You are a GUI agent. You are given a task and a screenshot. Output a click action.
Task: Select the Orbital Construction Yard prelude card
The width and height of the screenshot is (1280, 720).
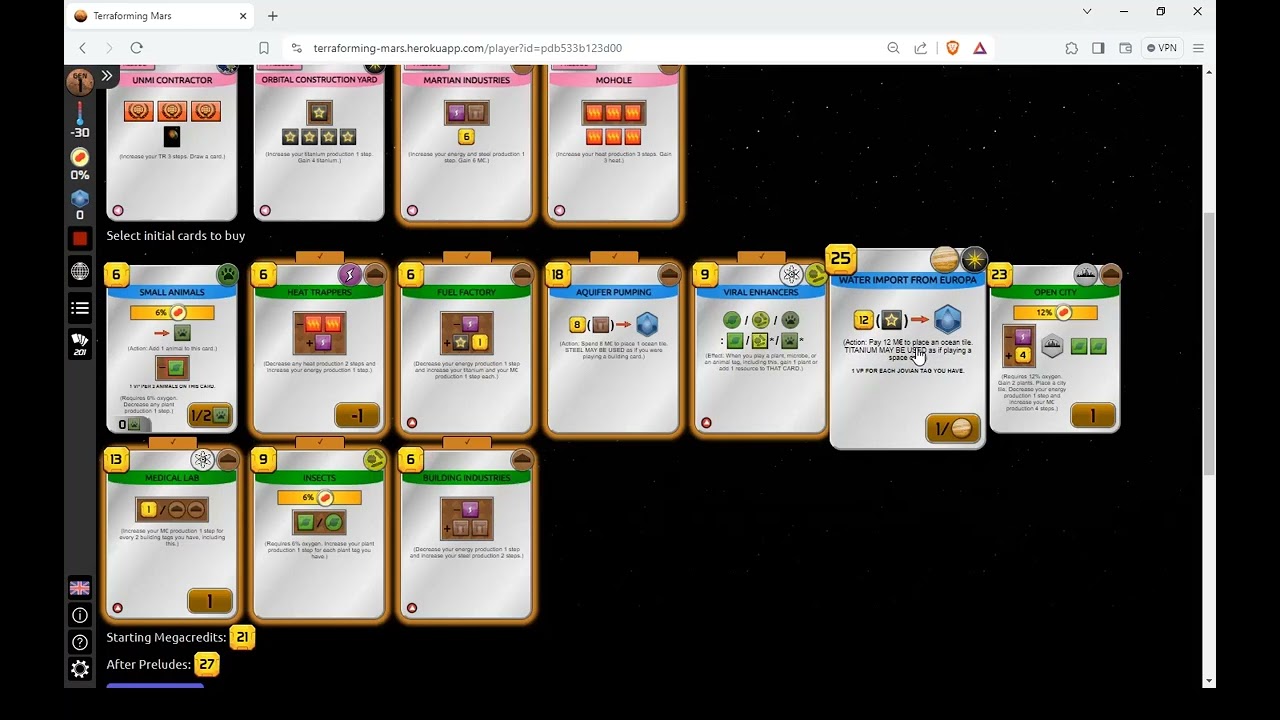[x=320, y=143]
